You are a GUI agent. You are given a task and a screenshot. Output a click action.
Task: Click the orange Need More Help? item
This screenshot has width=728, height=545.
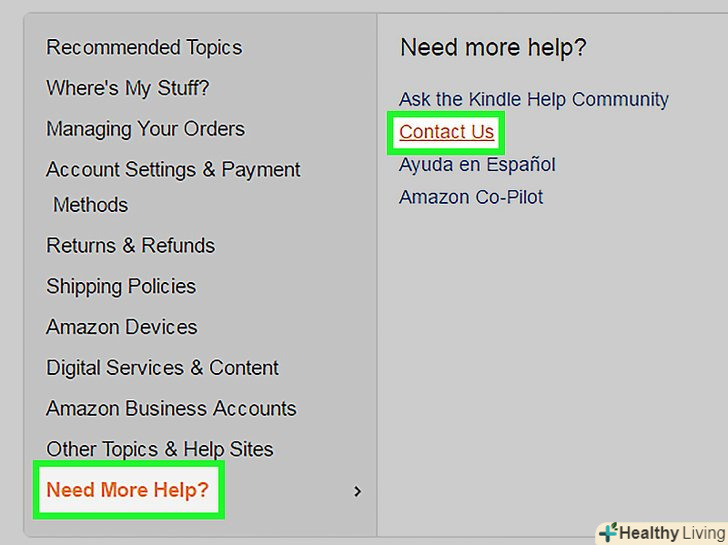click(128, 490)
